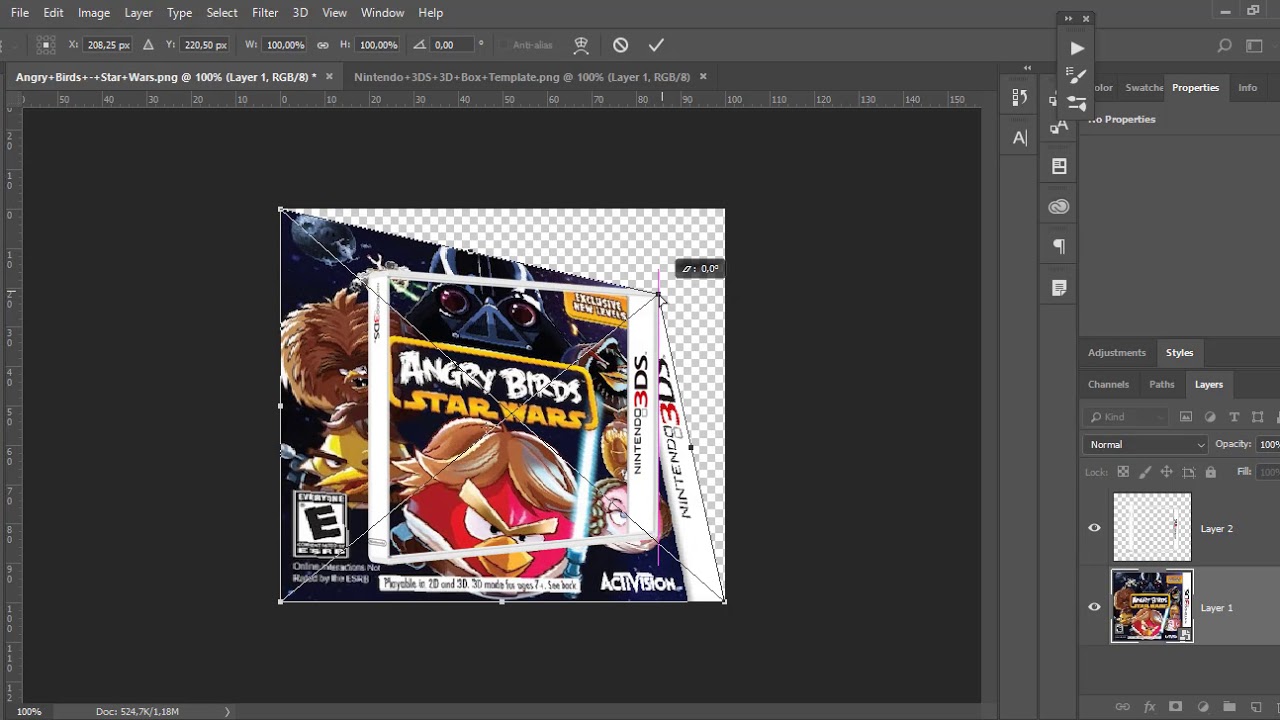The image size is (1280, 720).
Task: Select Layer 2 thumbnail
Action: (x=1152, y=527)
